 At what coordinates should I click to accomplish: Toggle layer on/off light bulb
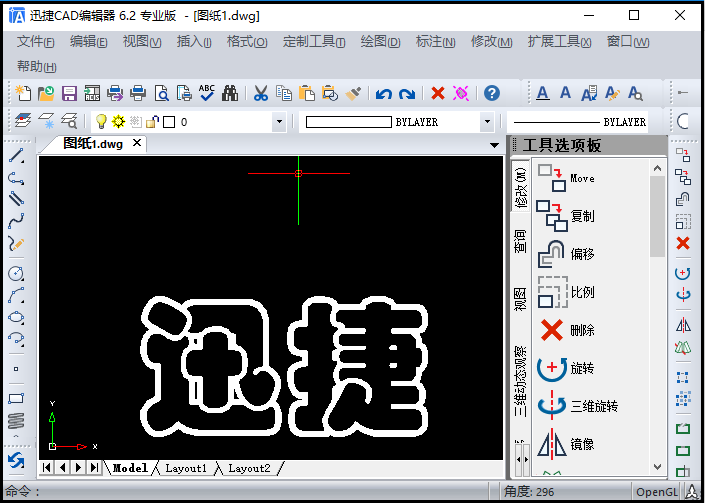coord(101,121)
